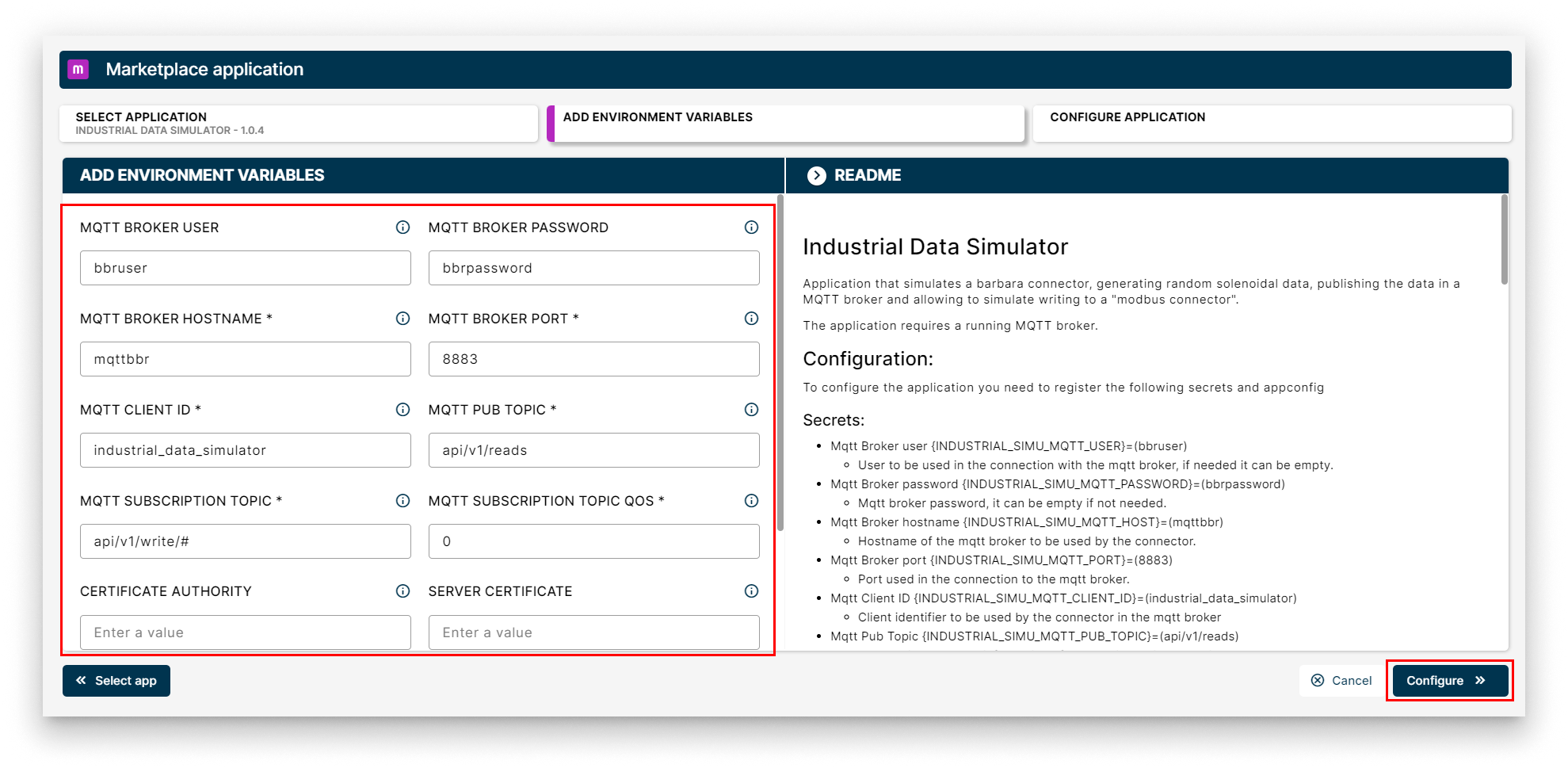
Task: View the MQTT SUBSCRIPTION TOPIC QOS tooltip
Action: click(751, 500)
